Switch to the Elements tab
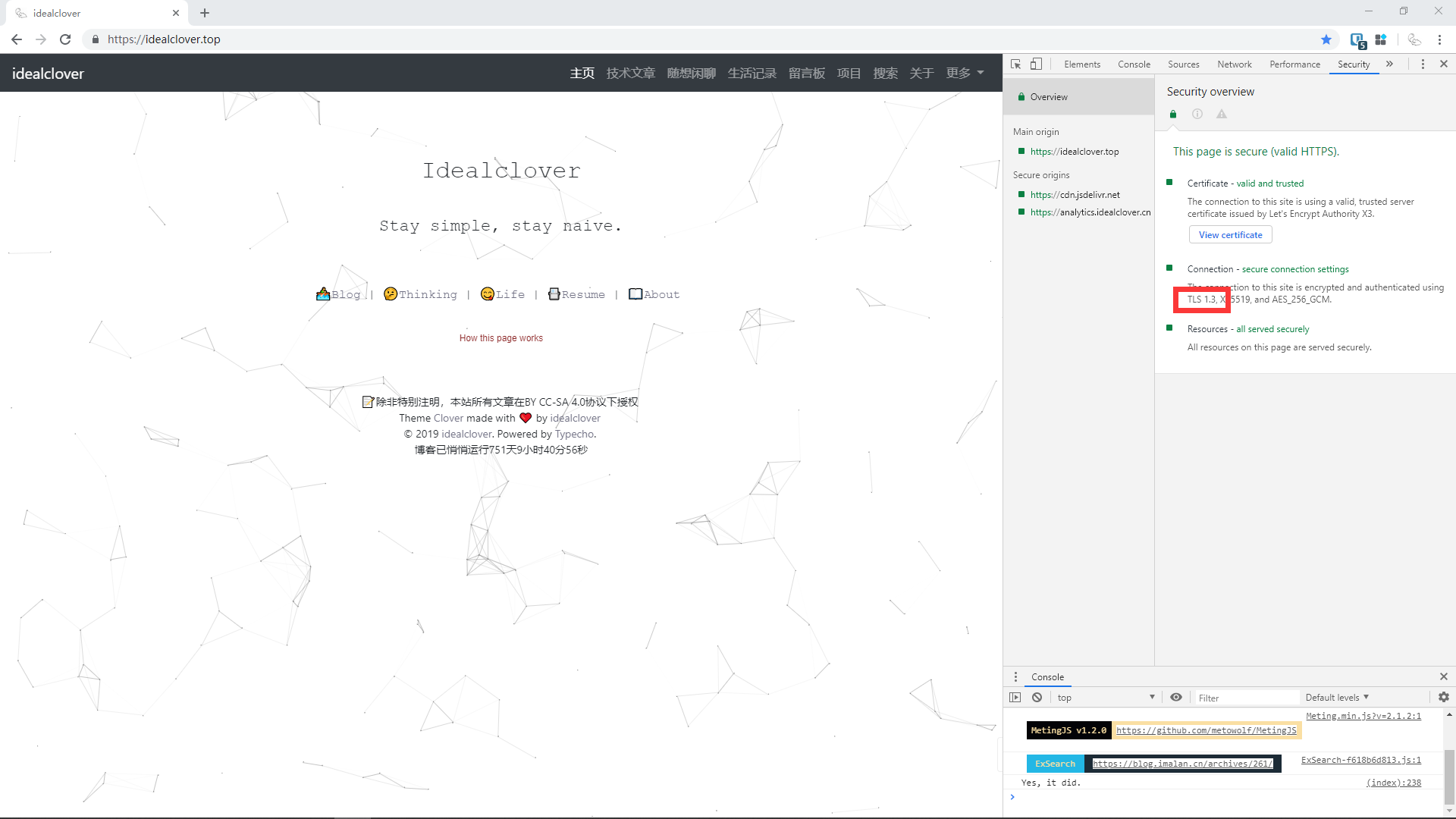 [1082, 64]
